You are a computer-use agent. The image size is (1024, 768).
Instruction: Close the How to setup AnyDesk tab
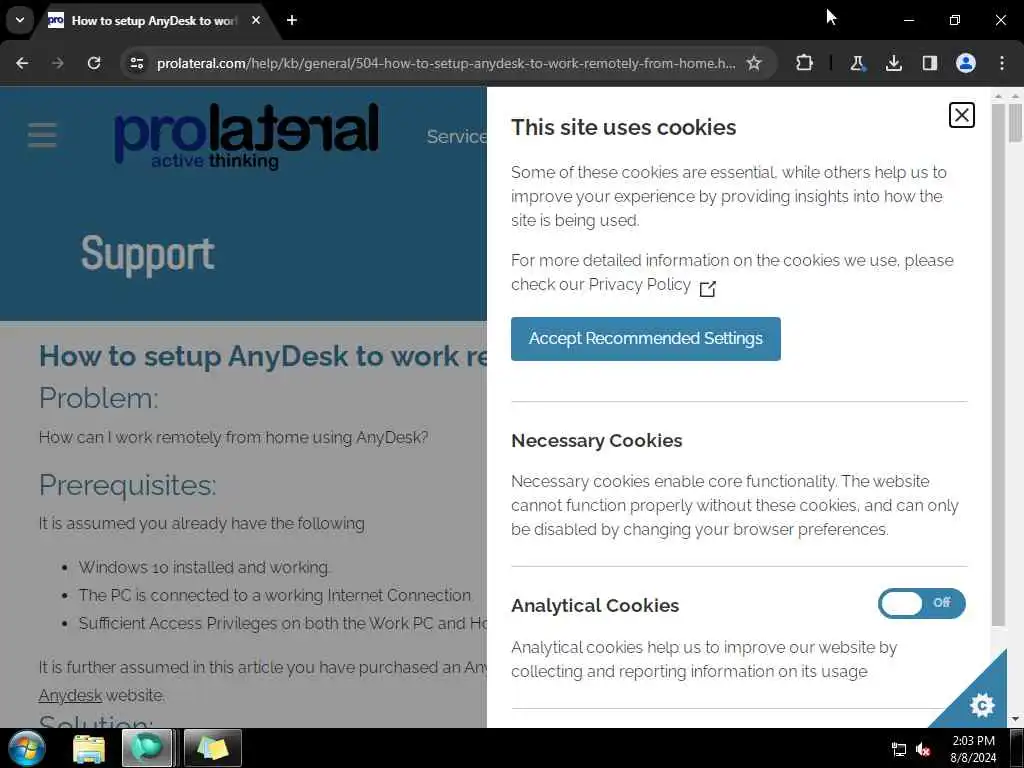pos(256,20)
